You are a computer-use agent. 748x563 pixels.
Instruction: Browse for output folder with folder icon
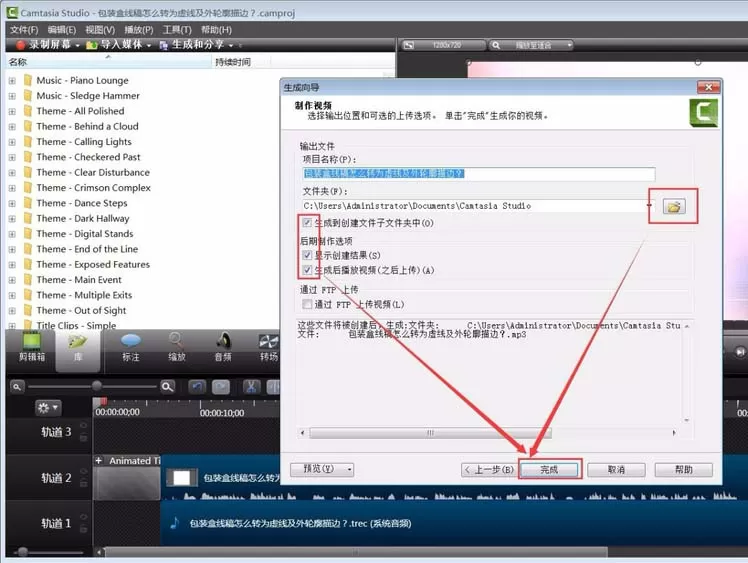(x=674, y=207)
